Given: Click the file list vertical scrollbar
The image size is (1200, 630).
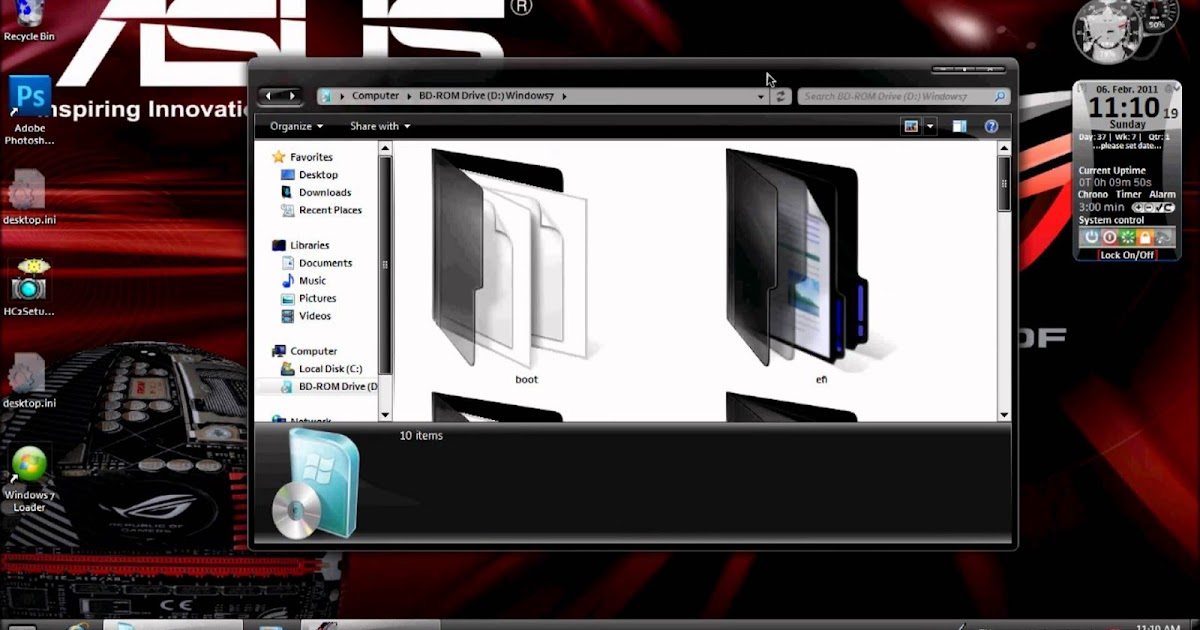Looking at the screenshot, I should click(x=1004, y=281).
